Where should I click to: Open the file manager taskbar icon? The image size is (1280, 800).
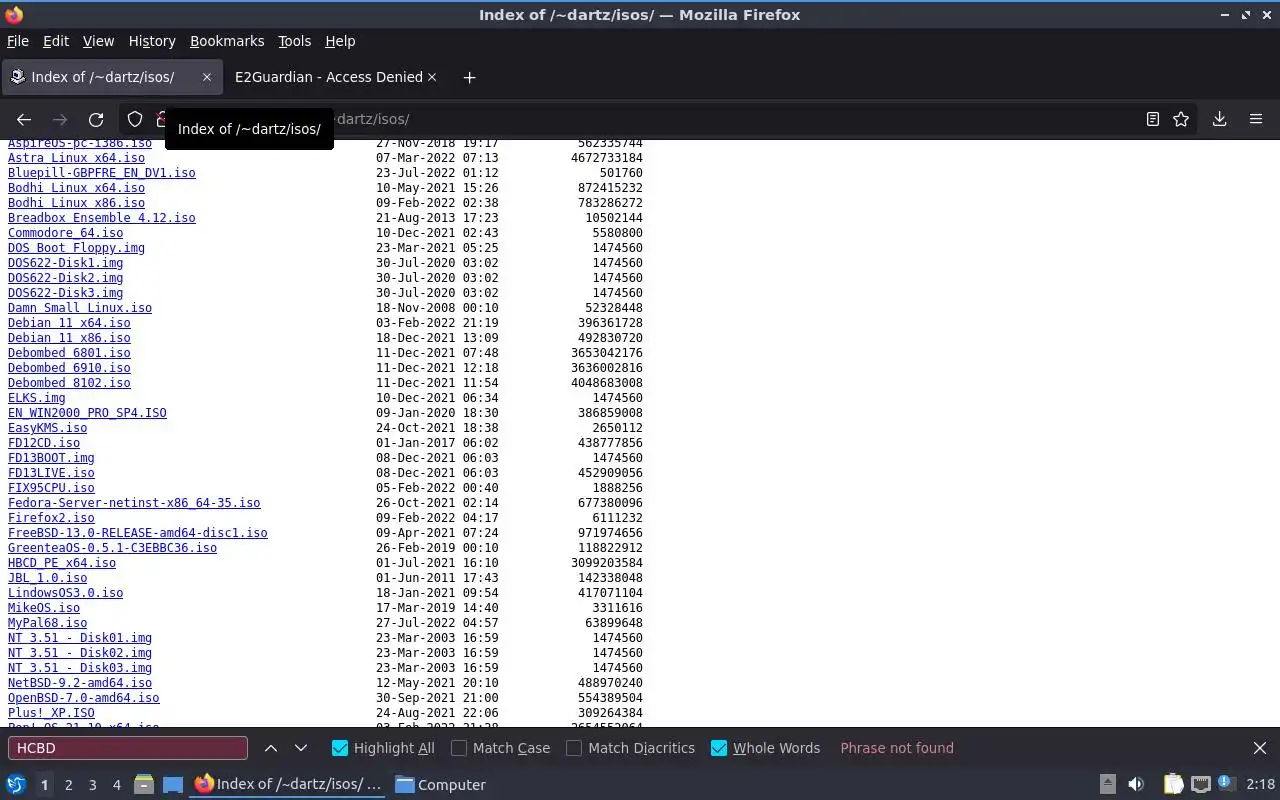coord(143,785)
